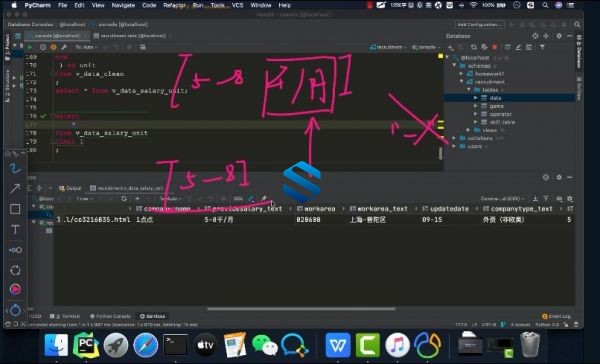Select the text T annotation tool

[x=15, y=229]
